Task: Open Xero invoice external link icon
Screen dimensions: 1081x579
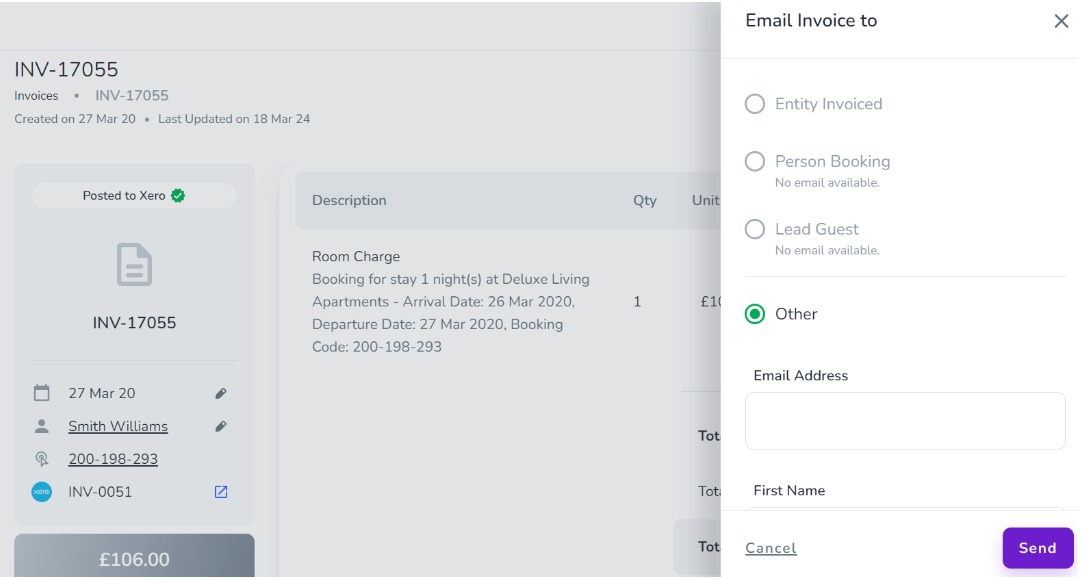Action: (221, 492)
